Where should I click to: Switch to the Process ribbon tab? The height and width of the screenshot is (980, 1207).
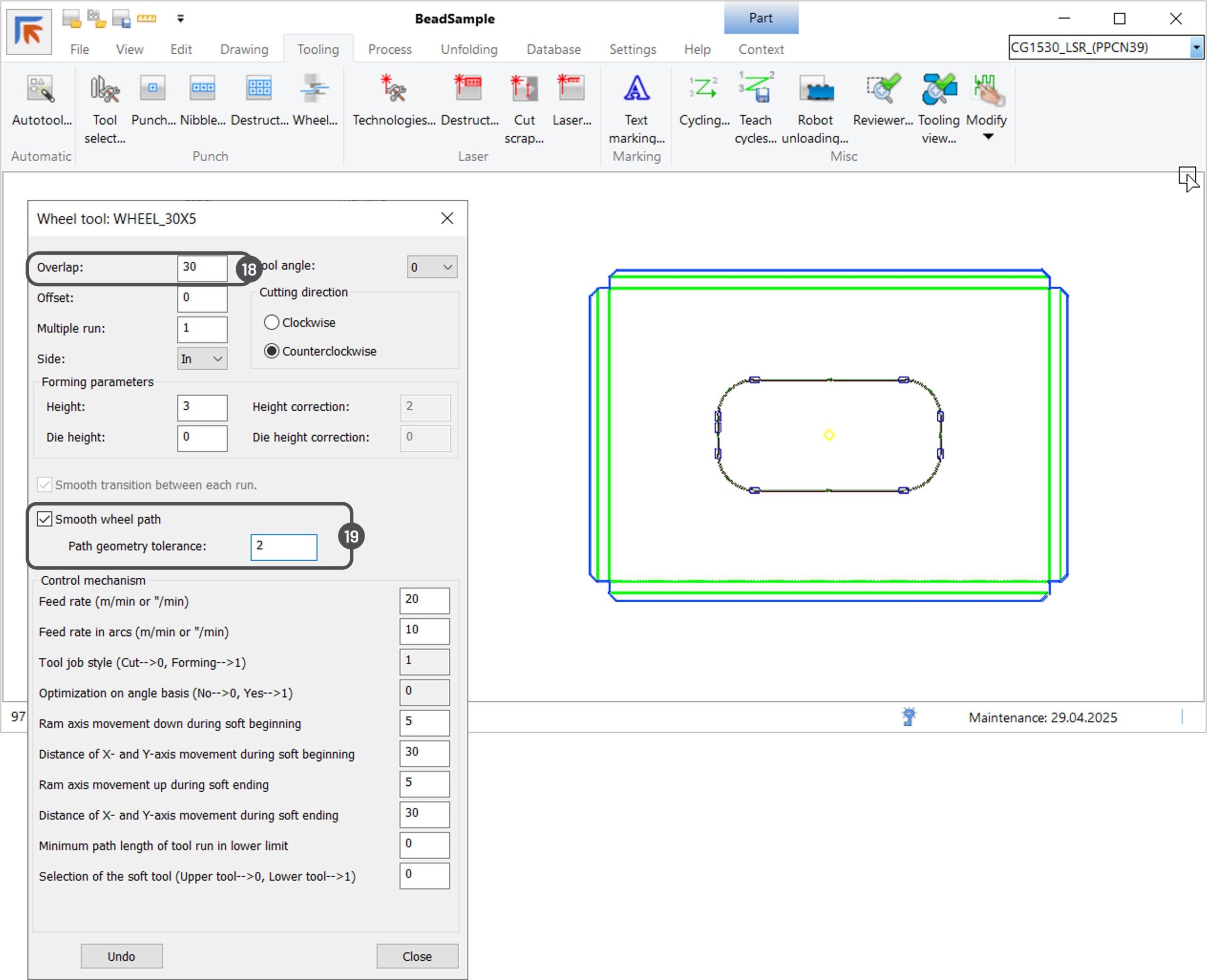(389, 49)
